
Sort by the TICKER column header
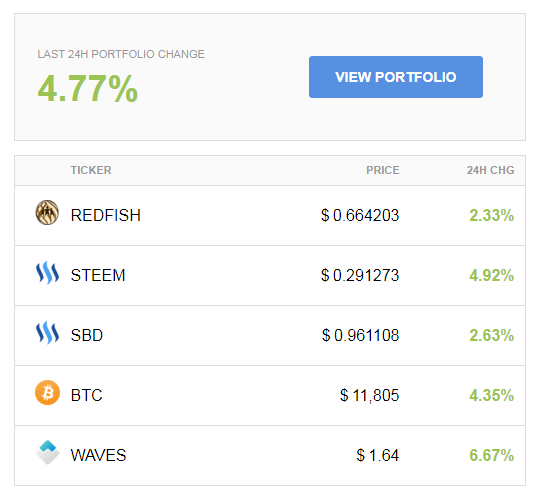(x=91, y=170)
